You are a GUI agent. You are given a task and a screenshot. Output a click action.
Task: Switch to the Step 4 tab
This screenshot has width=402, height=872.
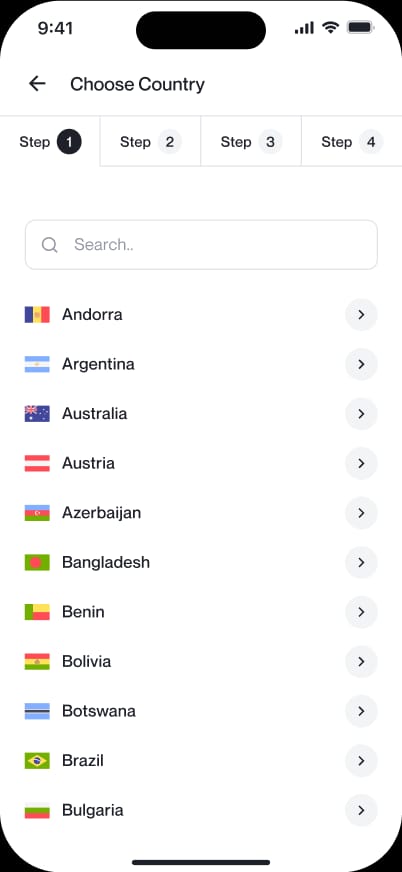tap(352, 142)
